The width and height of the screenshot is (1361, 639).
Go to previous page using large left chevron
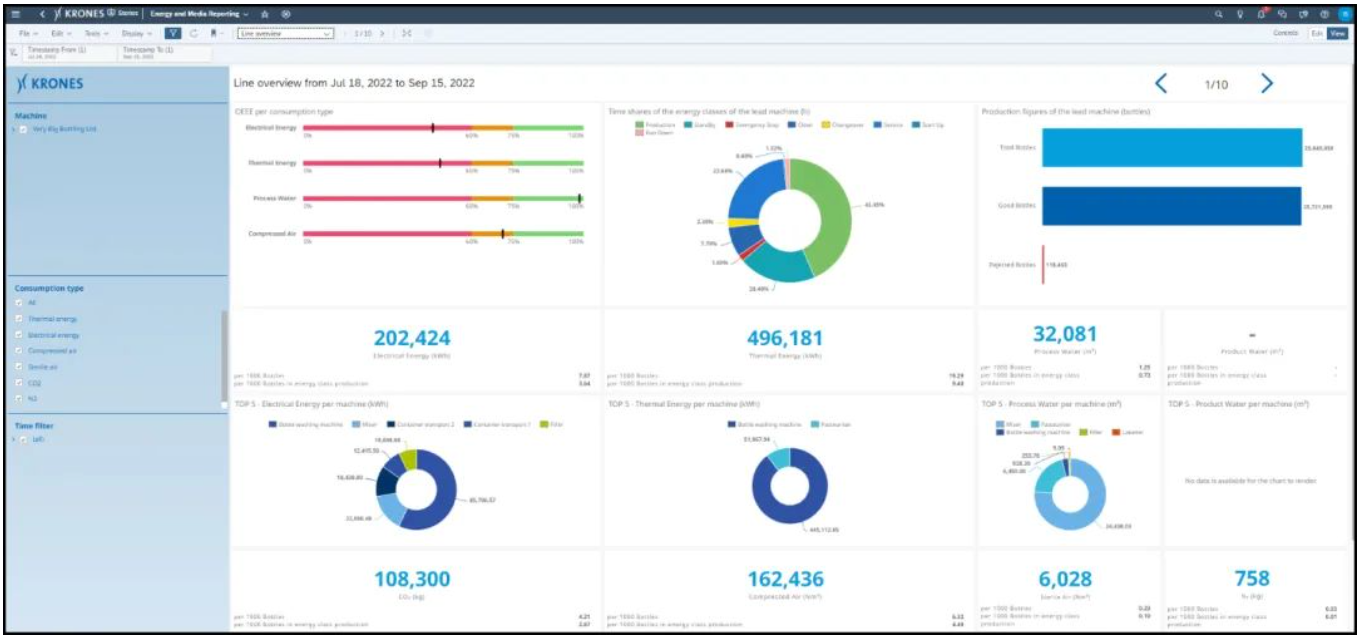pos(1161,84)
